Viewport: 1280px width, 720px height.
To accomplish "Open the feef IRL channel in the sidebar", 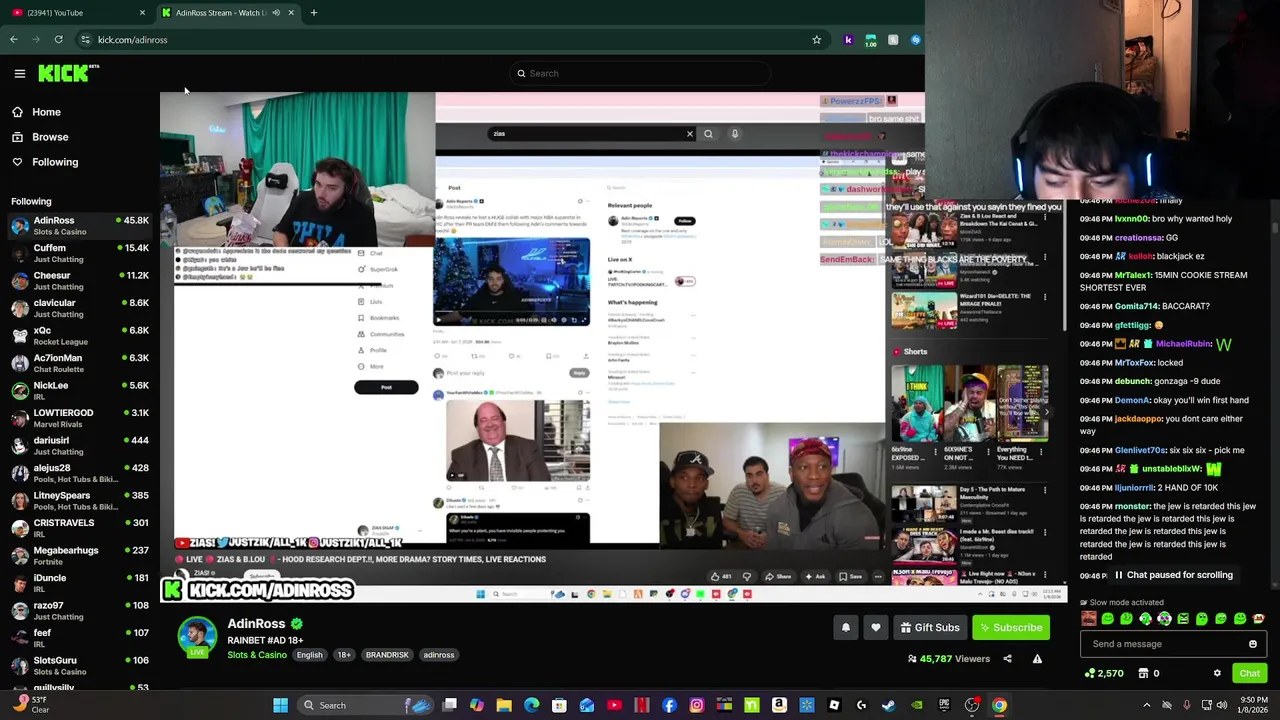I will 80,638.
